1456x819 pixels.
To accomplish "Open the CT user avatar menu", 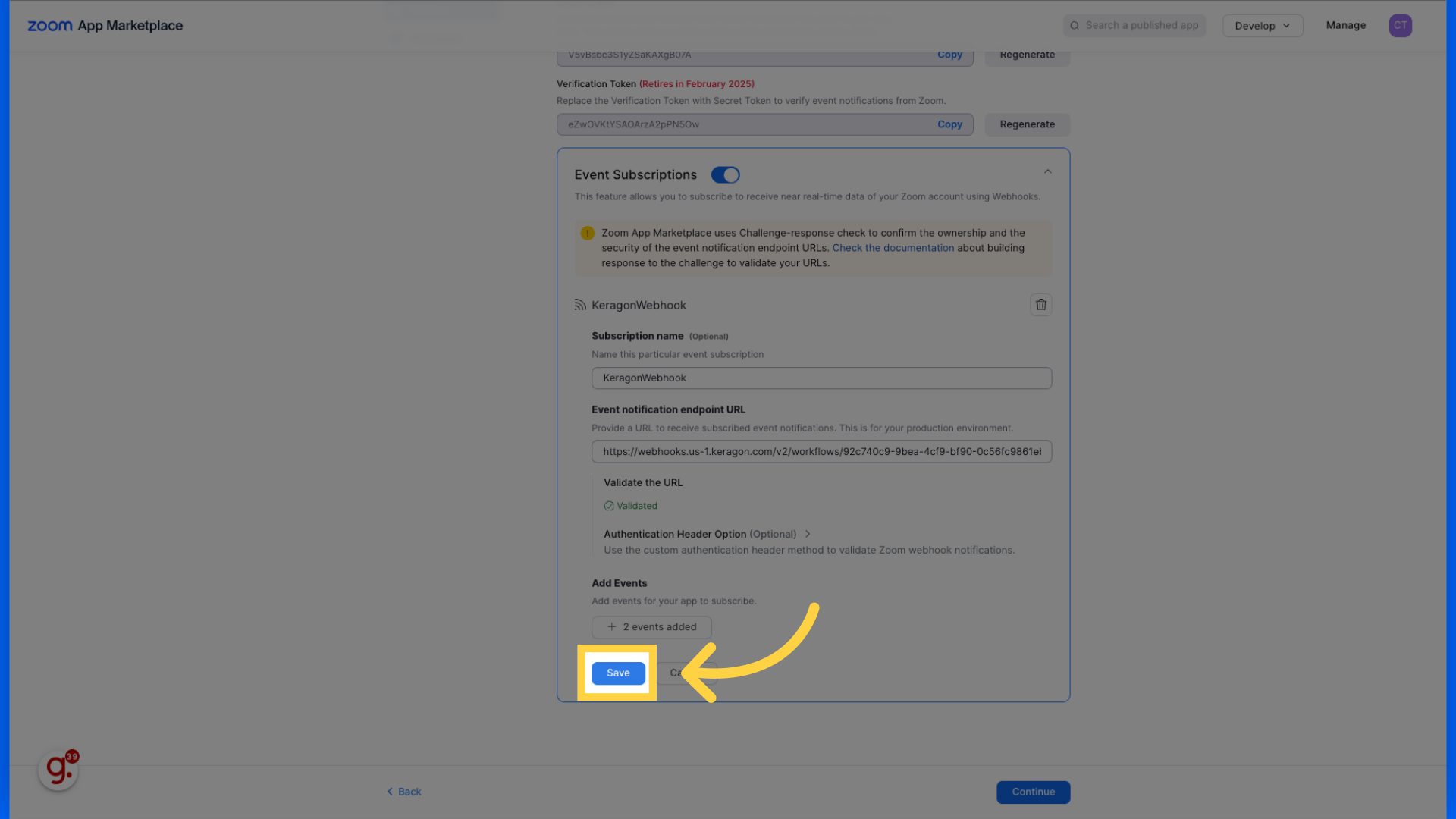I will (x=1400, y=25).
